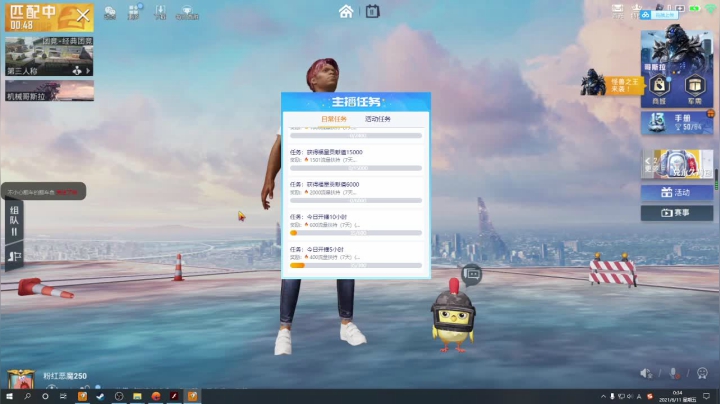Open the Firefox icon on the taskbar

tap(156, 396)
